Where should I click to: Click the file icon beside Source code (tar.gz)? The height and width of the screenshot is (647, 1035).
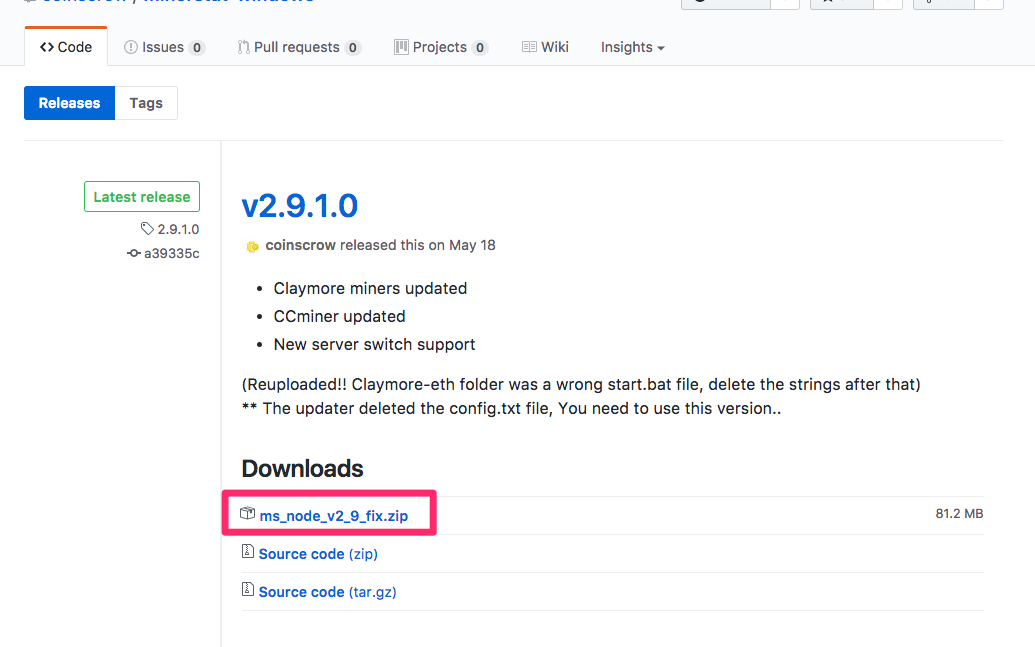pyautogui.click(x=248, y=590)
